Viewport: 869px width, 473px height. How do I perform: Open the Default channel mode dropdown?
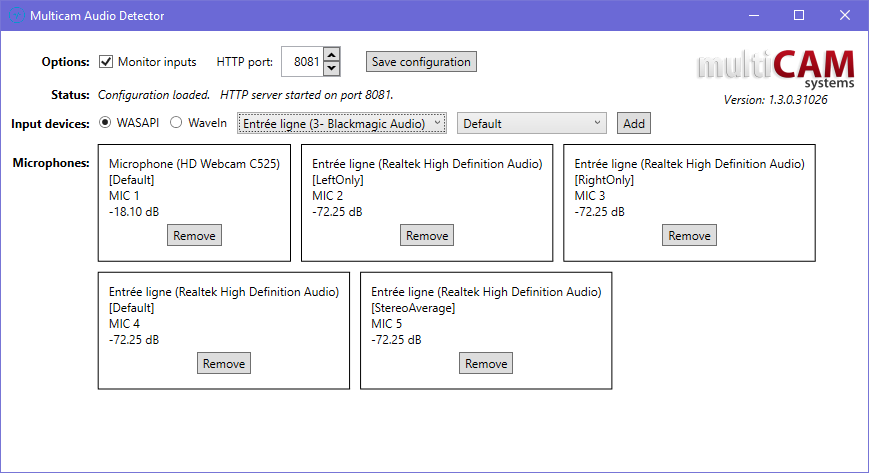531,123
